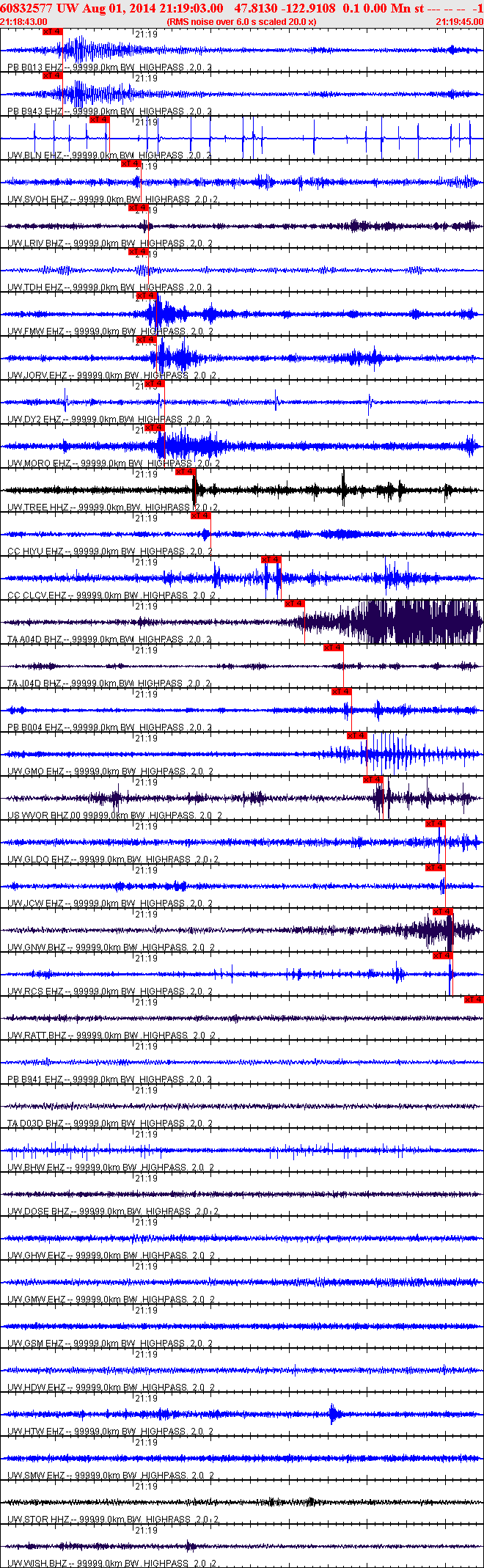The image size is (484, 1568).
Task: Select the pick marker on CC CLCV trace
Action: click(x=271, y=560)
